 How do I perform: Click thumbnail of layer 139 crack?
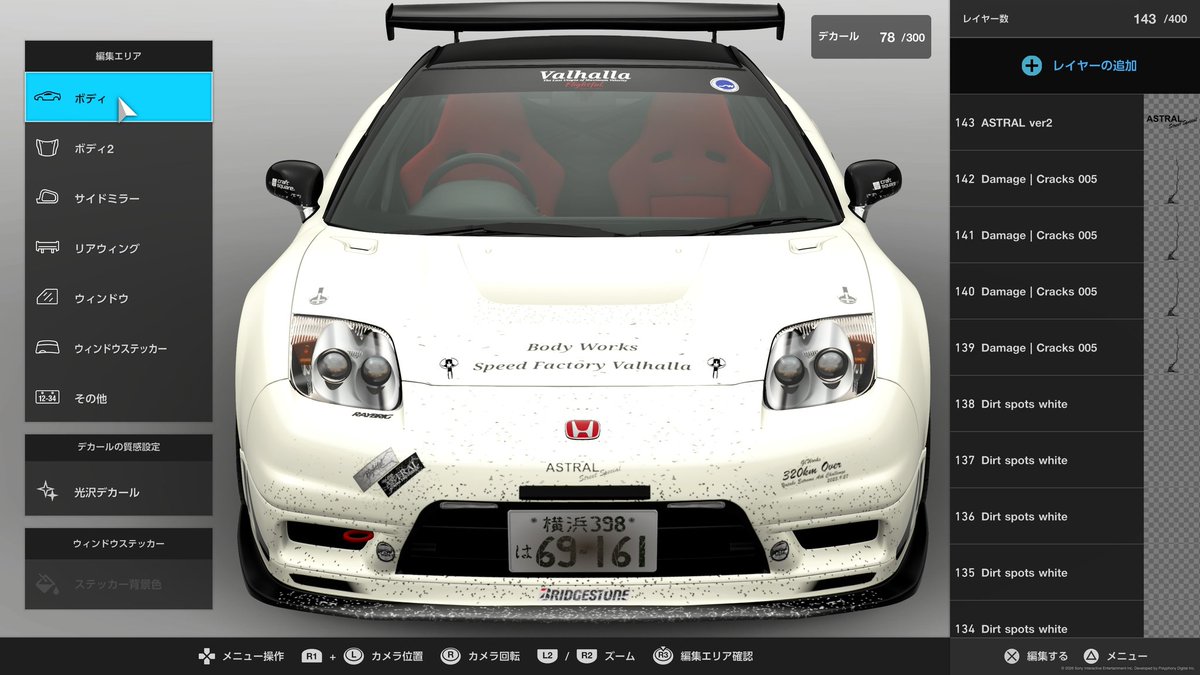pyautogui.click(x=1171, y=347)
